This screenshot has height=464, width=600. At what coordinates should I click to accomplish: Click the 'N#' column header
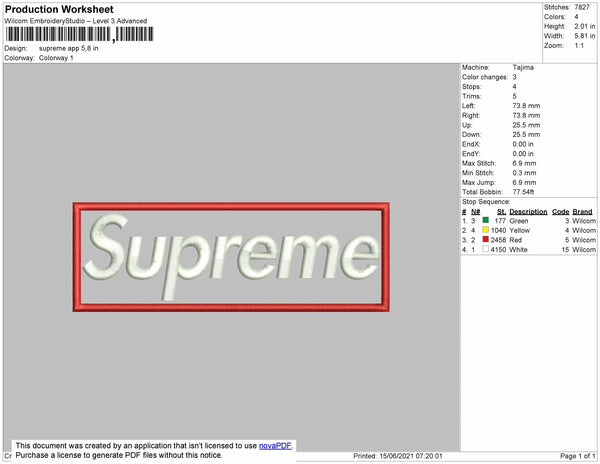476,212
